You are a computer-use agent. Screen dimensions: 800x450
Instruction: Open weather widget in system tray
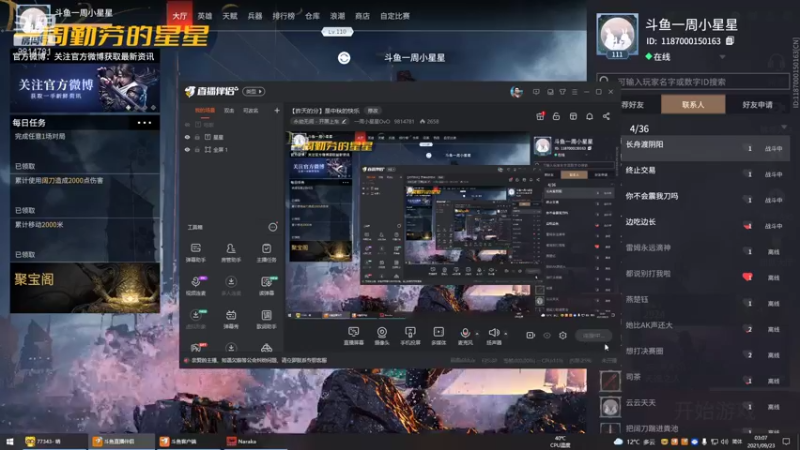click(x=636, y=441)
